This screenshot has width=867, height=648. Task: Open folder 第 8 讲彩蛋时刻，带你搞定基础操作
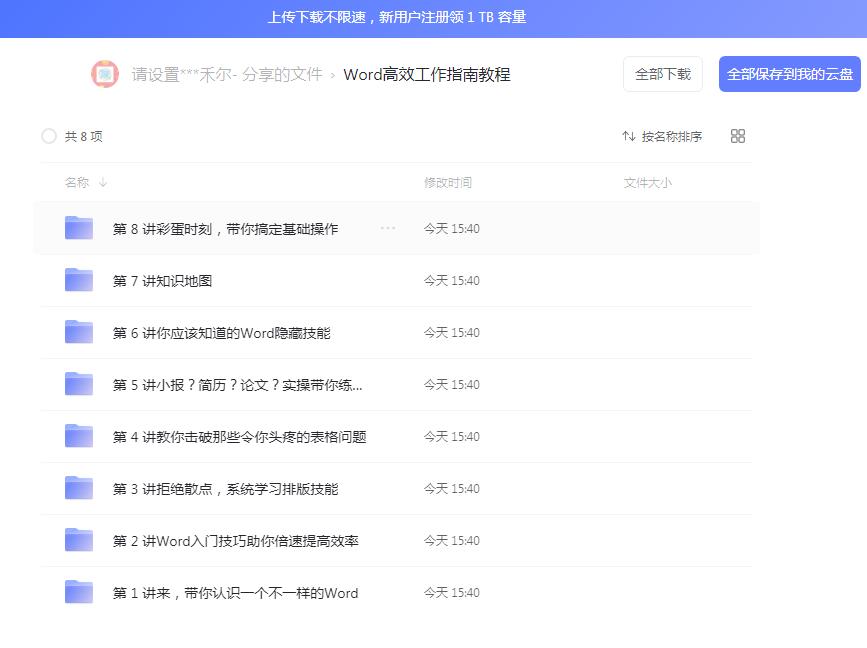pos(225,229)
